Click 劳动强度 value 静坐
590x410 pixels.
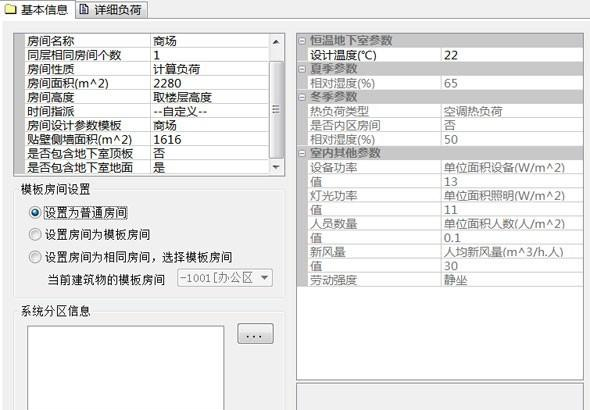(512, 280)
